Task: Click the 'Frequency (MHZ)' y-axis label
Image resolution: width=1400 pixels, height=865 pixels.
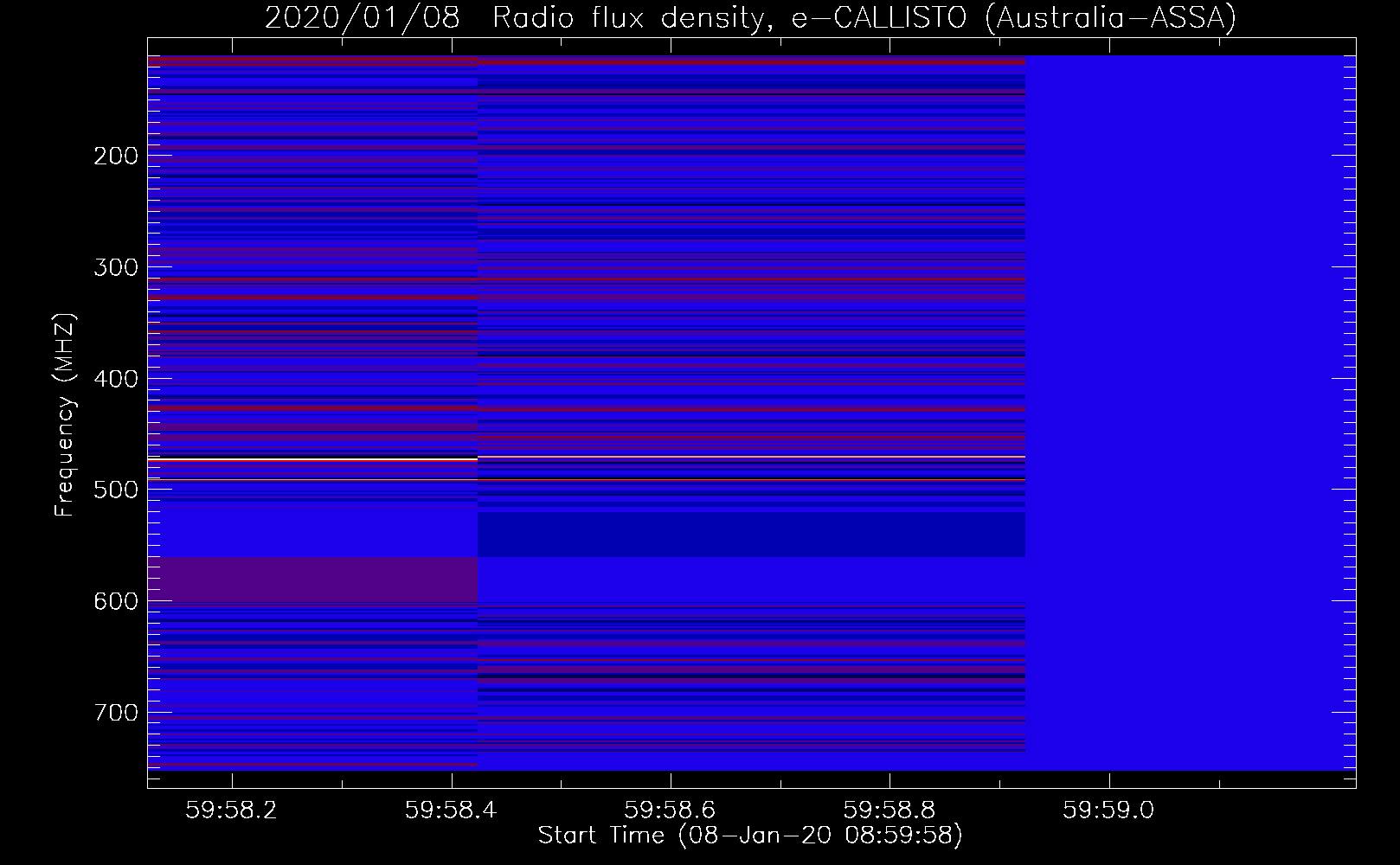Action: [65, 414]
